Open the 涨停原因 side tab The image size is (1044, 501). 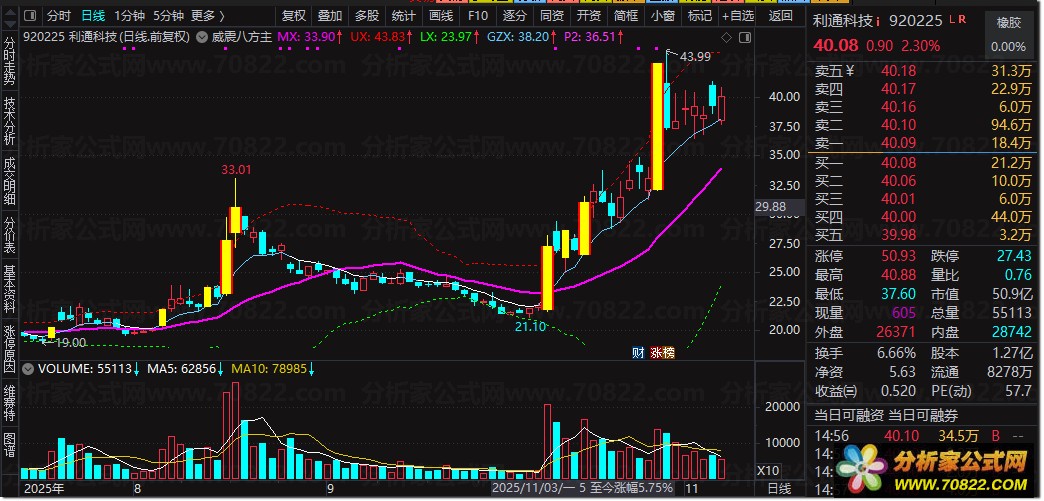9,348
